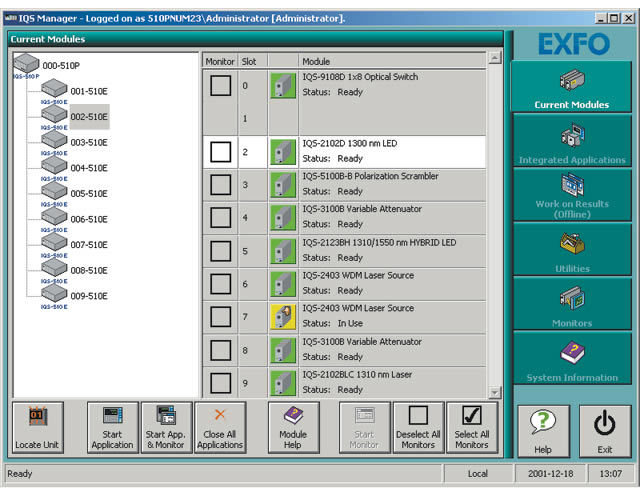This screenshot has height=496, width=640.
Task: Select the 003-510E expansion unit icon
Action: click(x=54, y=140)
